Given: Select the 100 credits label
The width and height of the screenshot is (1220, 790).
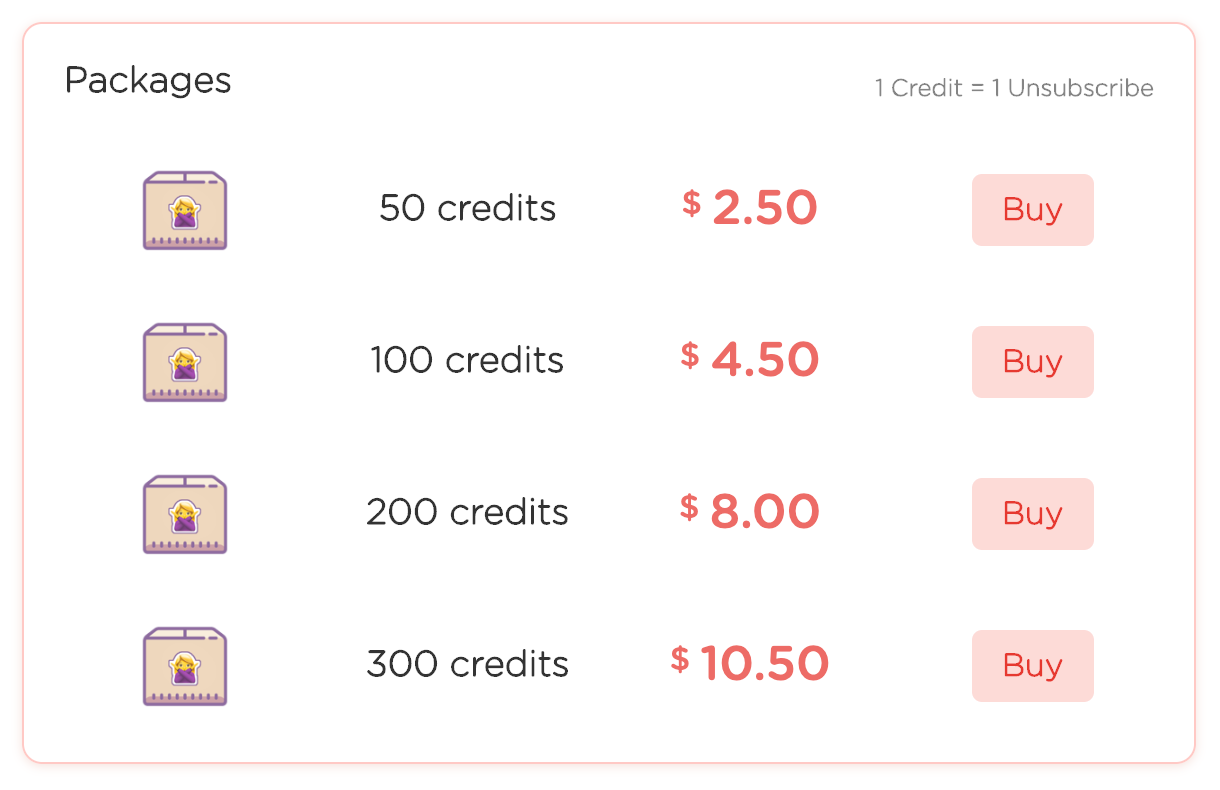Looking at the screenshot, I should click(467, 360).
